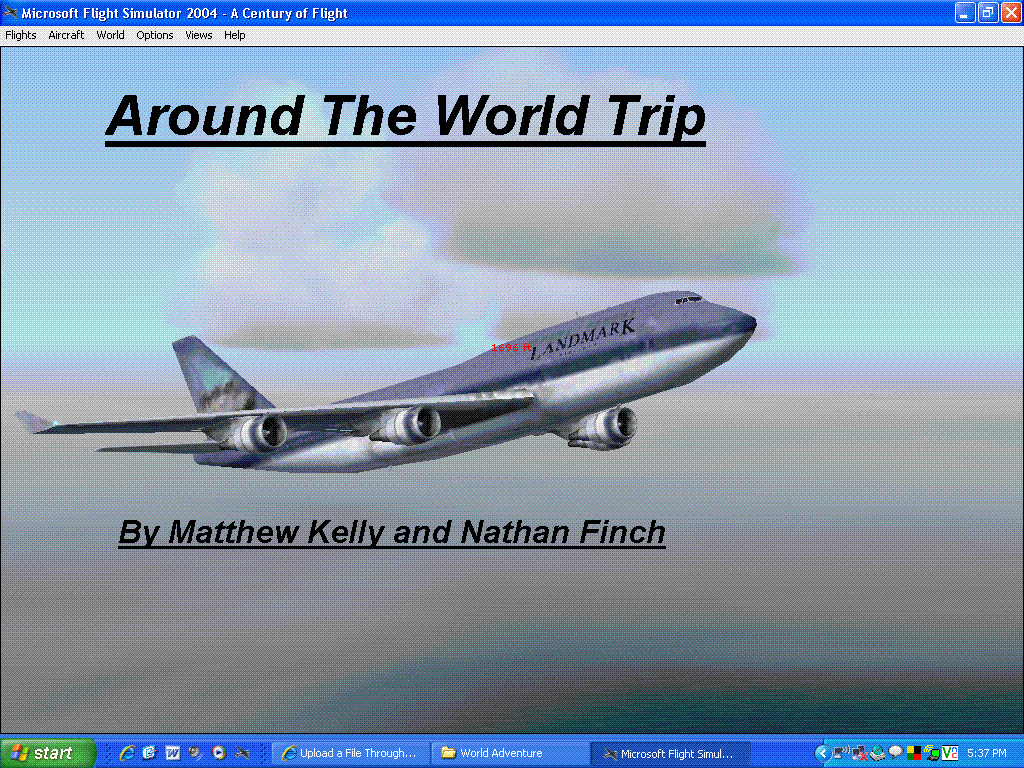Open the Views menu

199,35
